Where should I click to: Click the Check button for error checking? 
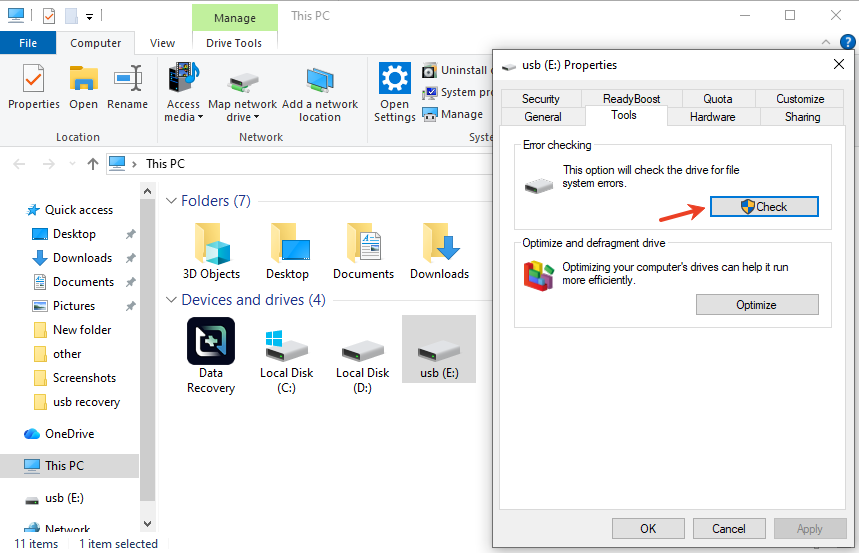tap(764, 207)
